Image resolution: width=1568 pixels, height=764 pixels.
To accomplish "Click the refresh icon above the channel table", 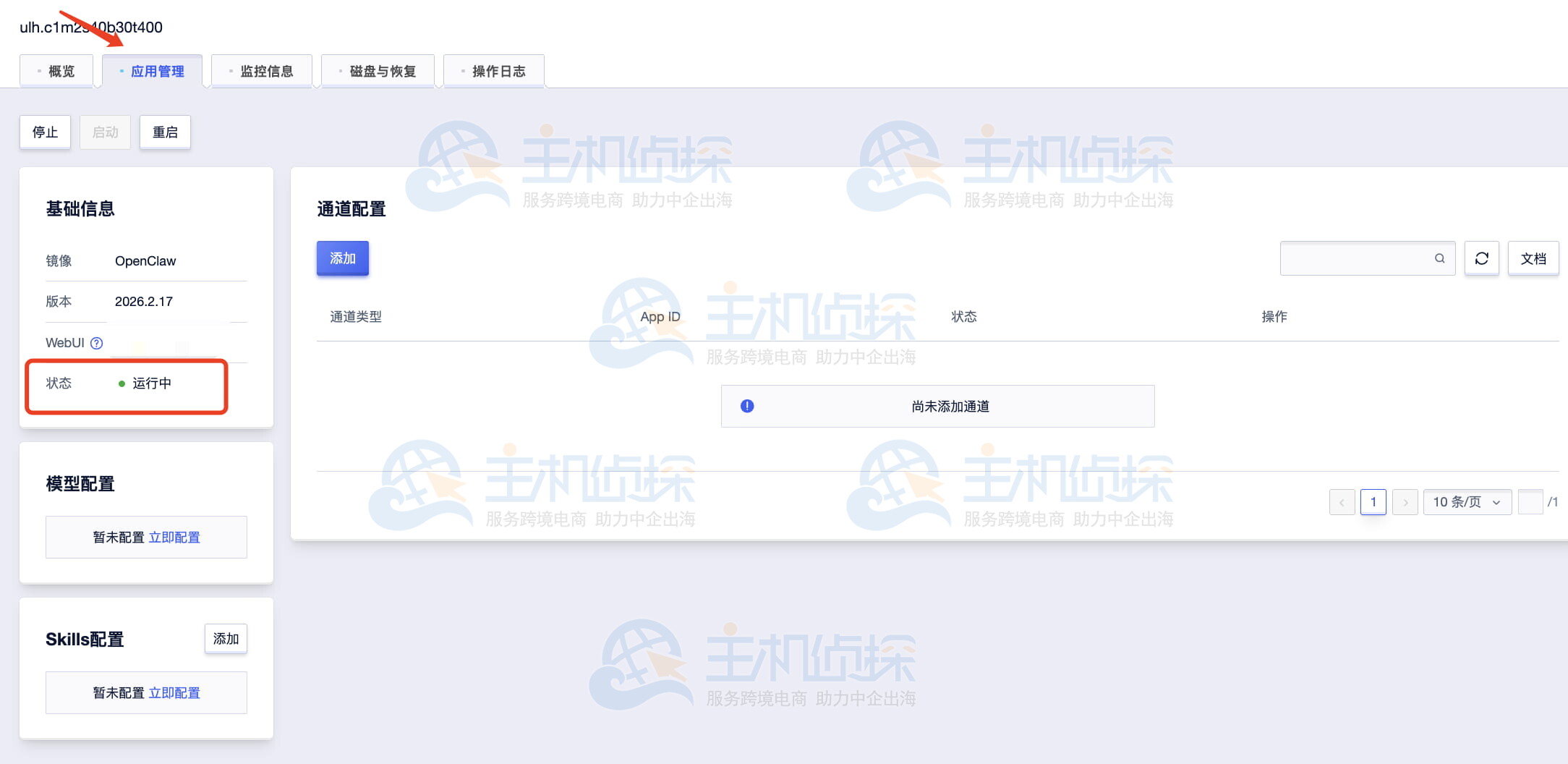I will pyautogui.click(x=1481, y=258).
